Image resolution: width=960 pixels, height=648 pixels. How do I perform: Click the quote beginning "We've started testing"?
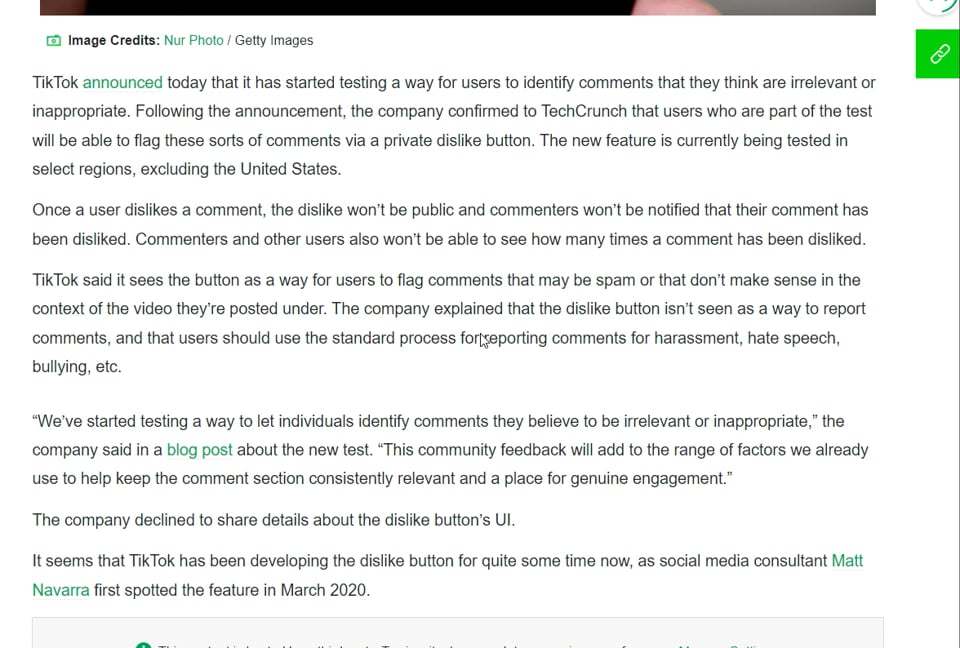450,450
